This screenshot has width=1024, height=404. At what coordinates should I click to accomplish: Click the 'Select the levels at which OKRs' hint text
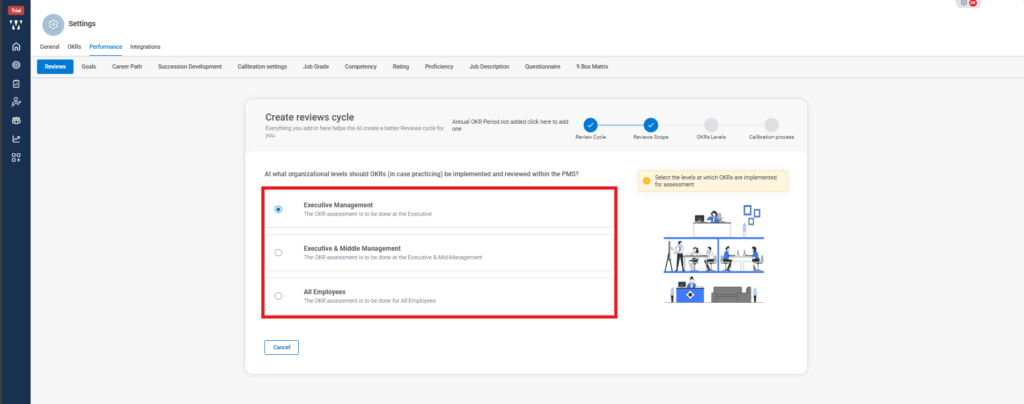tap(718, 181)
